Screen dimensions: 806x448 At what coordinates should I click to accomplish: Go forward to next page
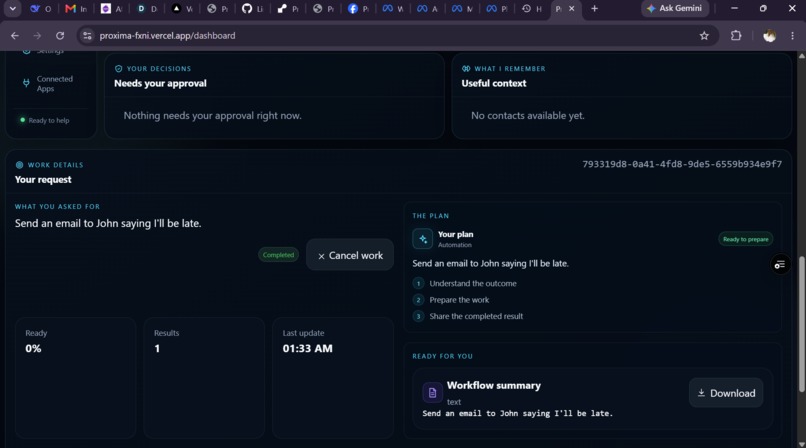tap(37, 35)
